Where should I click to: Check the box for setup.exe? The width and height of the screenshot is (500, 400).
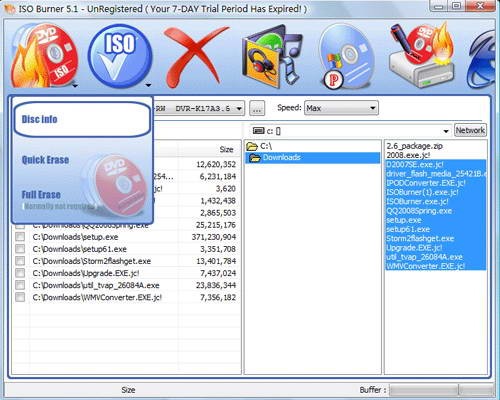(x=20, y=237)
